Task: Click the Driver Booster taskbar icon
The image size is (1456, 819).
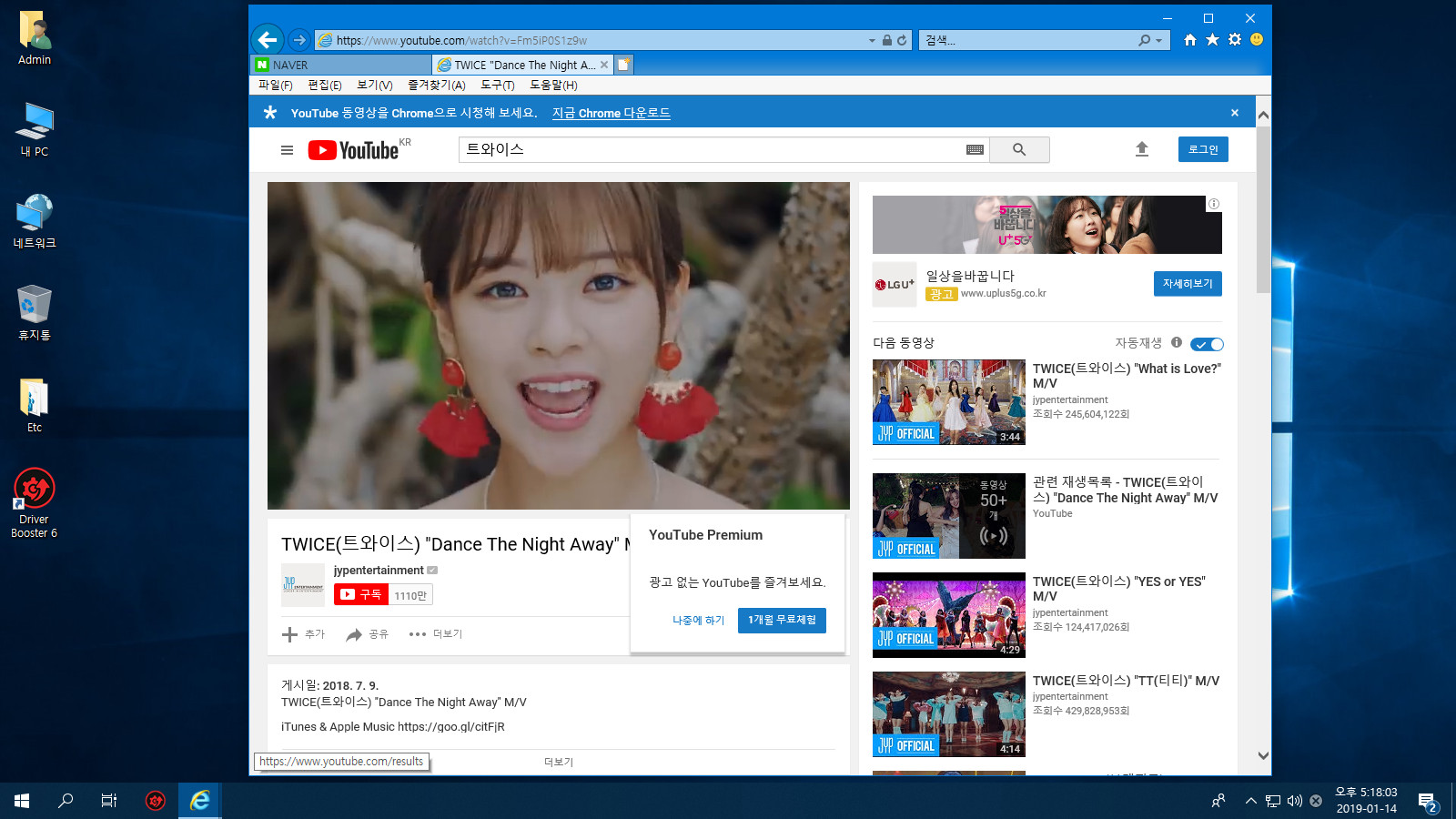Action: (156, 801)
